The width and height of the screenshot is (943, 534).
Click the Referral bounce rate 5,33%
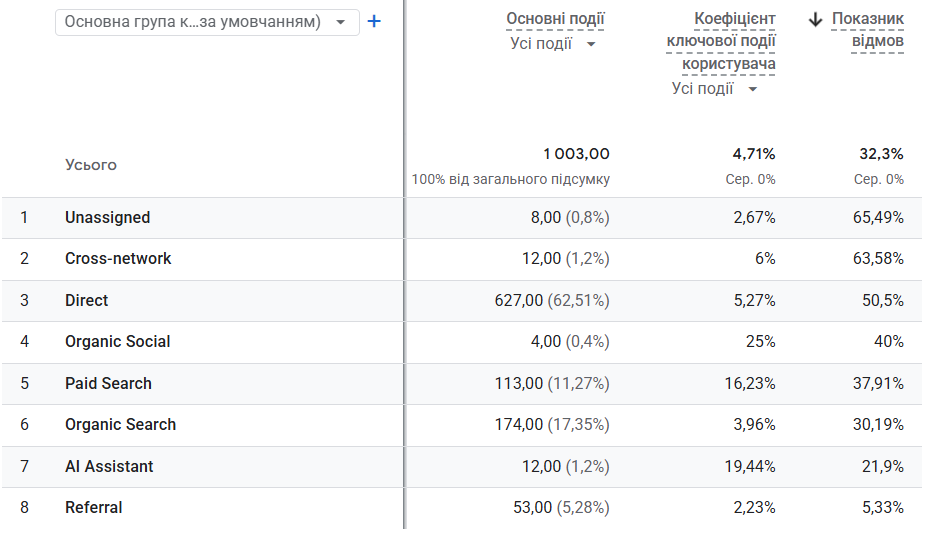(883, 508)
